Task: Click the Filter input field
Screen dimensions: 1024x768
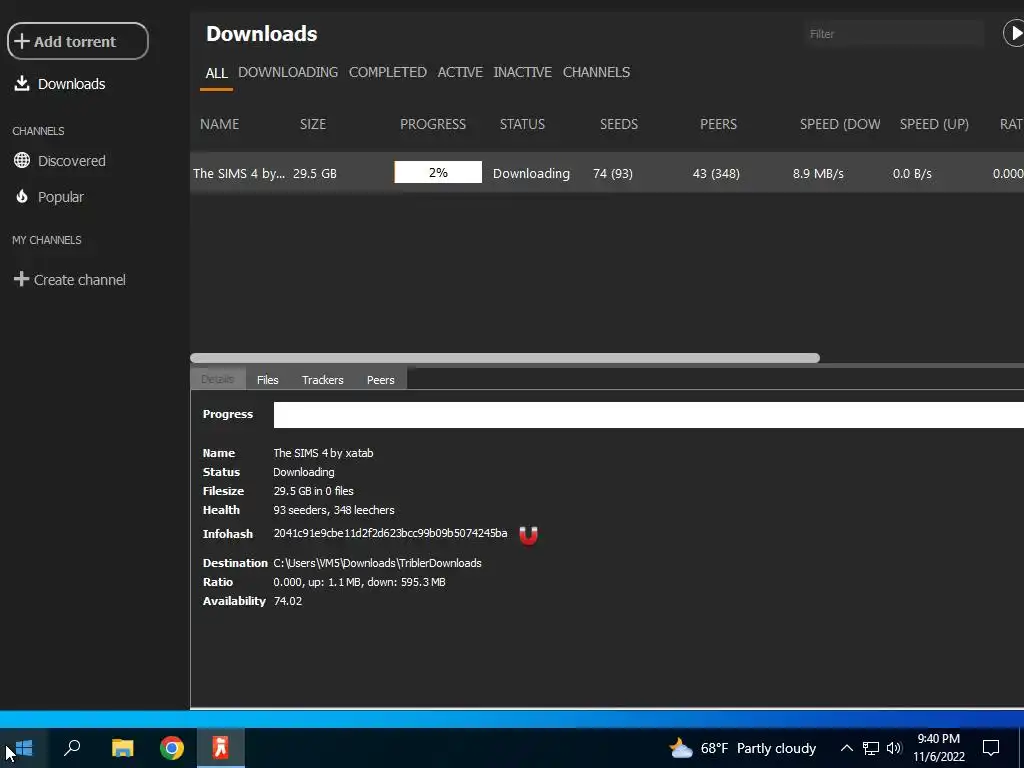Action: (x=893, y=34)
